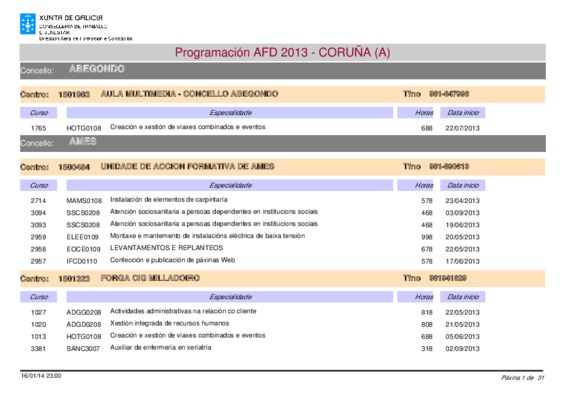Click the first Curso column header
Image resolution: width=566 pixels, height=400 pixels.
[39, 113]
